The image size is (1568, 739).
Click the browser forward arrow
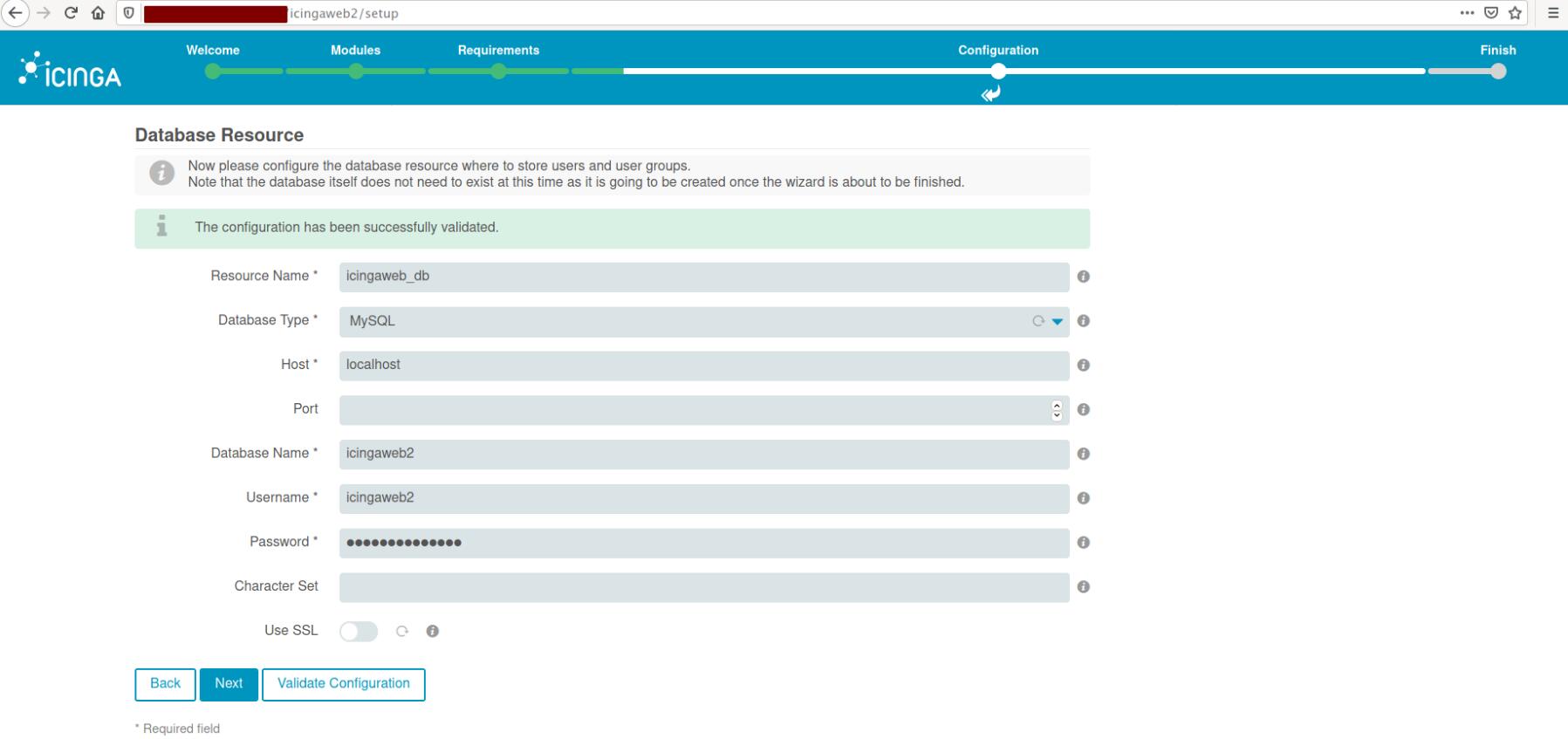coord(44,13)
